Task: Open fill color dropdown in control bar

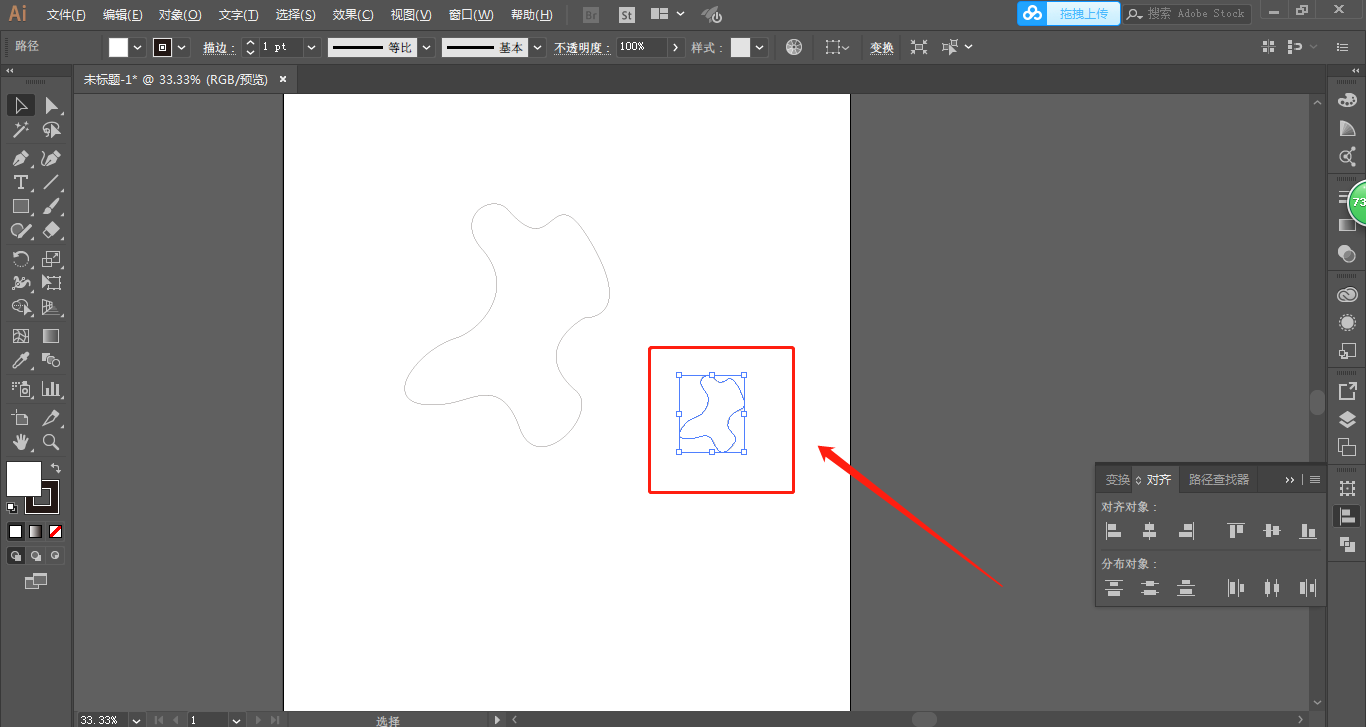Action: click(x=137, y=47)
